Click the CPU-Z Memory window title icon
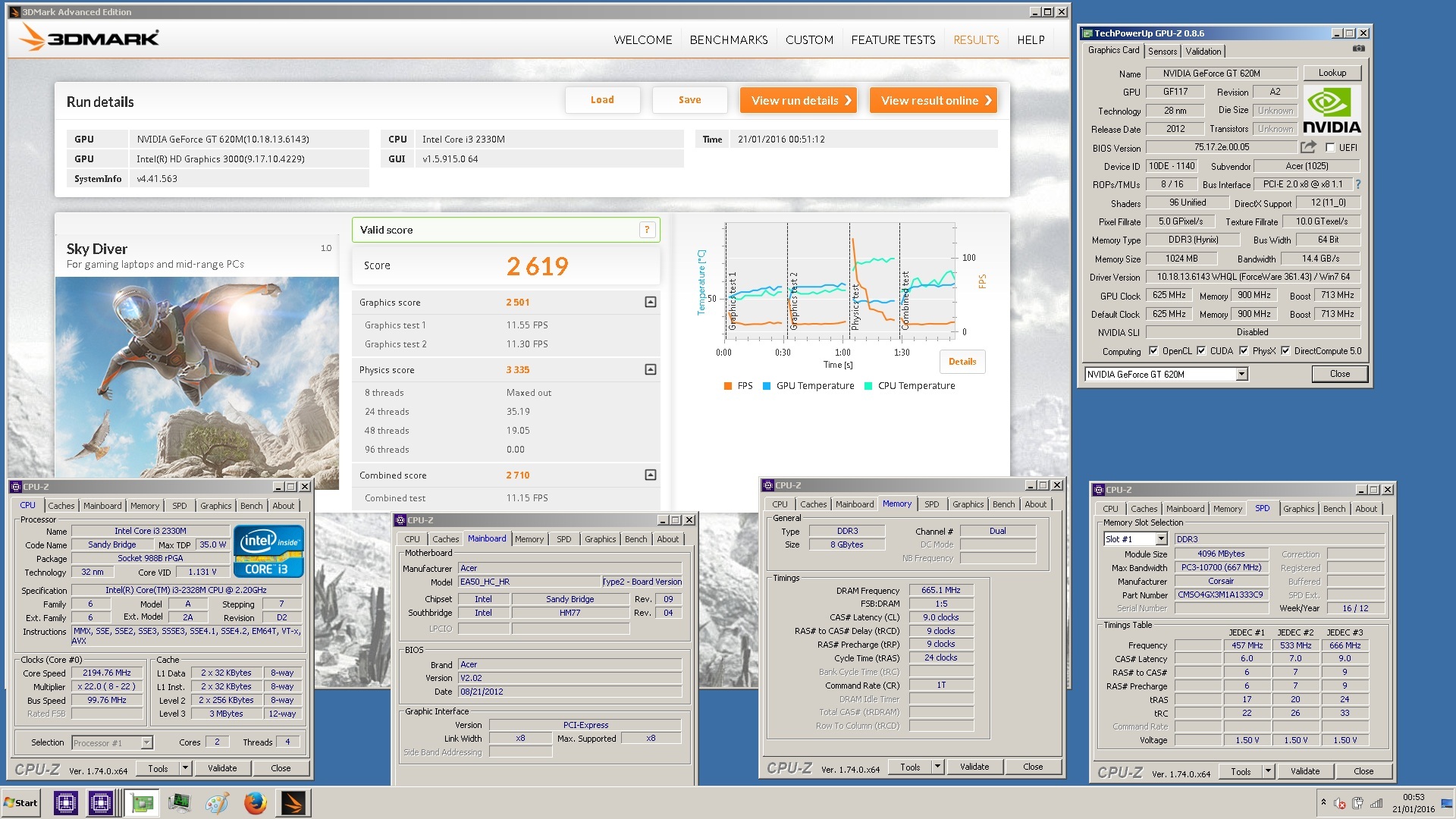This screenshot has height=819, width=1456. point(768,485)
